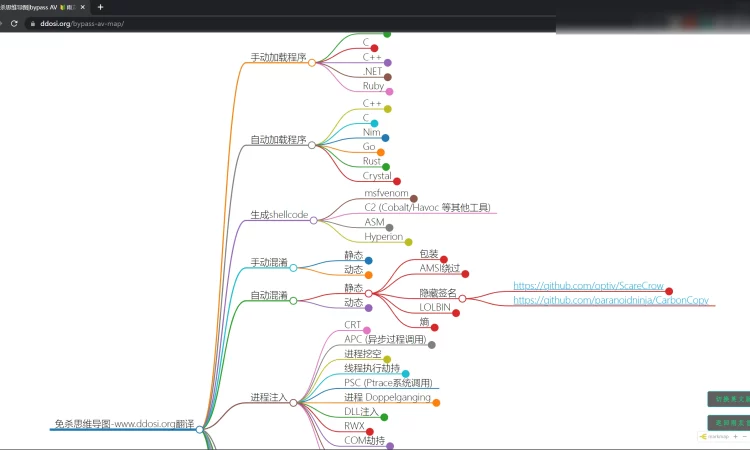Click the markmap logo in the toolbar
Viewport: 750px width, 450px height.
(x=714, y=436)
